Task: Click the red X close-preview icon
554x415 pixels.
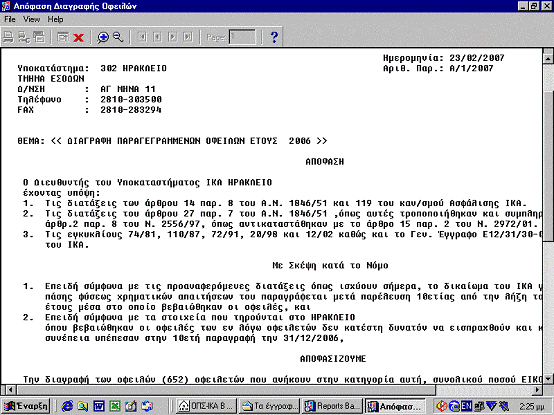Action: [x=78, y=37]
